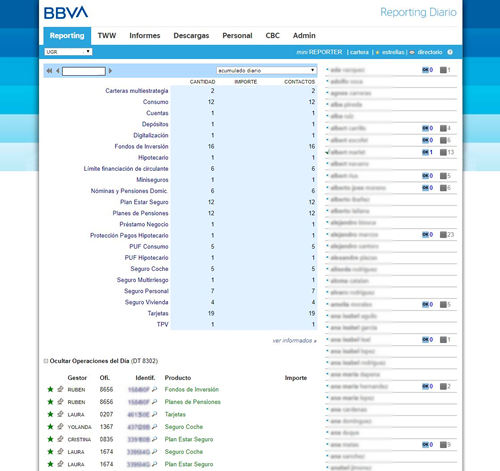Click the date input field
Screen dimensions: 500x471
click(x=84, y=71)
